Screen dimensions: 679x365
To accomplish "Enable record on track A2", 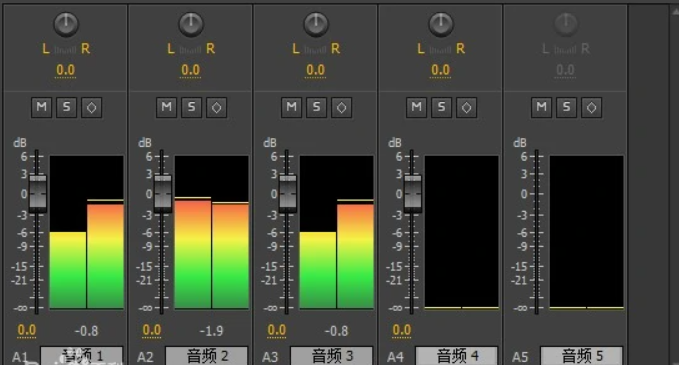I will 217,107.
